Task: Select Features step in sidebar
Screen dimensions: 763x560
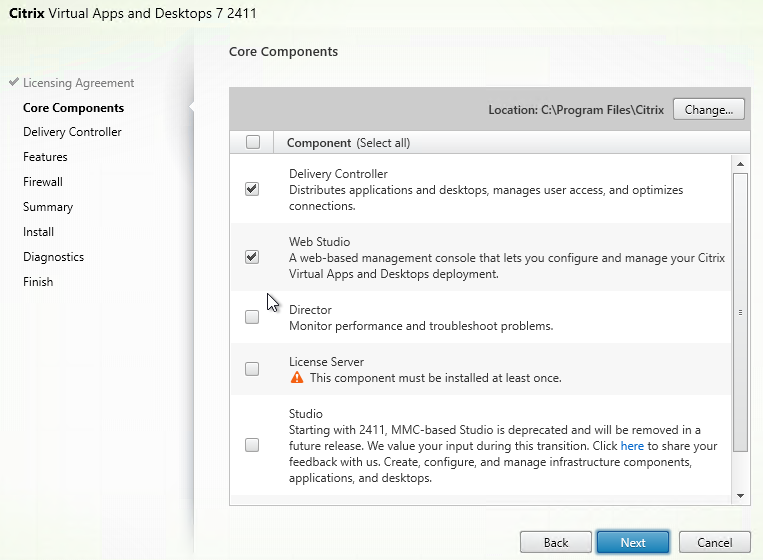Action: tap(45, 157)
